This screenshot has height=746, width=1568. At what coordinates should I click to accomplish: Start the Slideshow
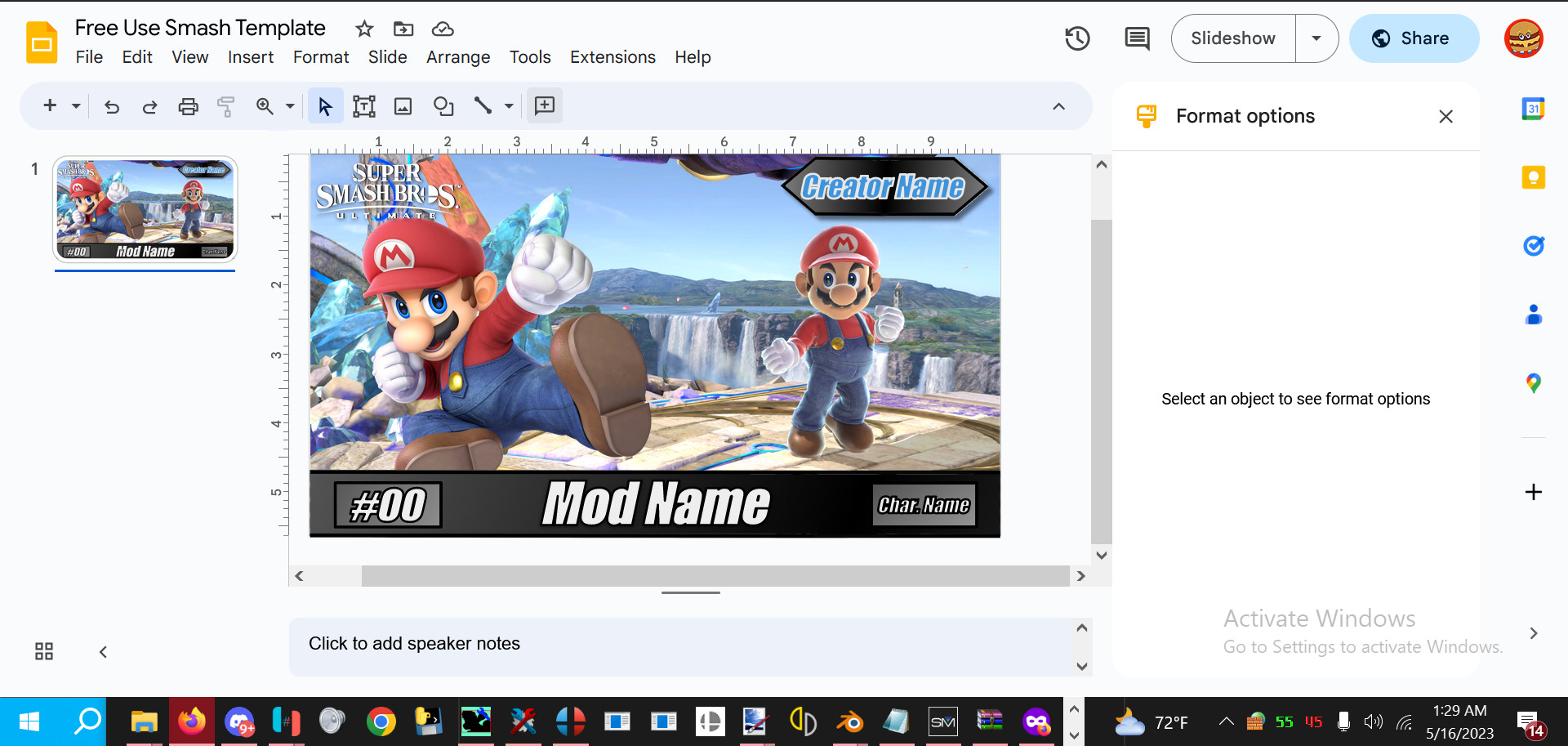point(1233,38)
